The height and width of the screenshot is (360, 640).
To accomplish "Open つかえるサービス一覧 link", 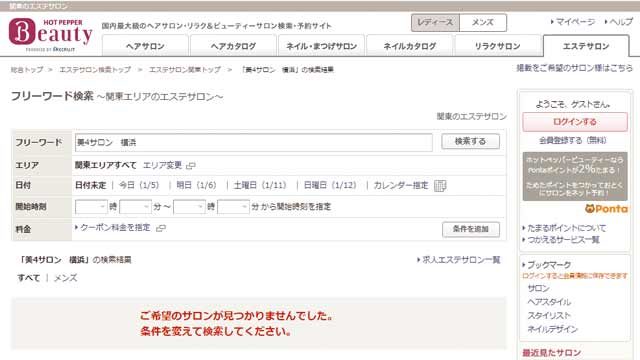I will (x=563, y=240).
